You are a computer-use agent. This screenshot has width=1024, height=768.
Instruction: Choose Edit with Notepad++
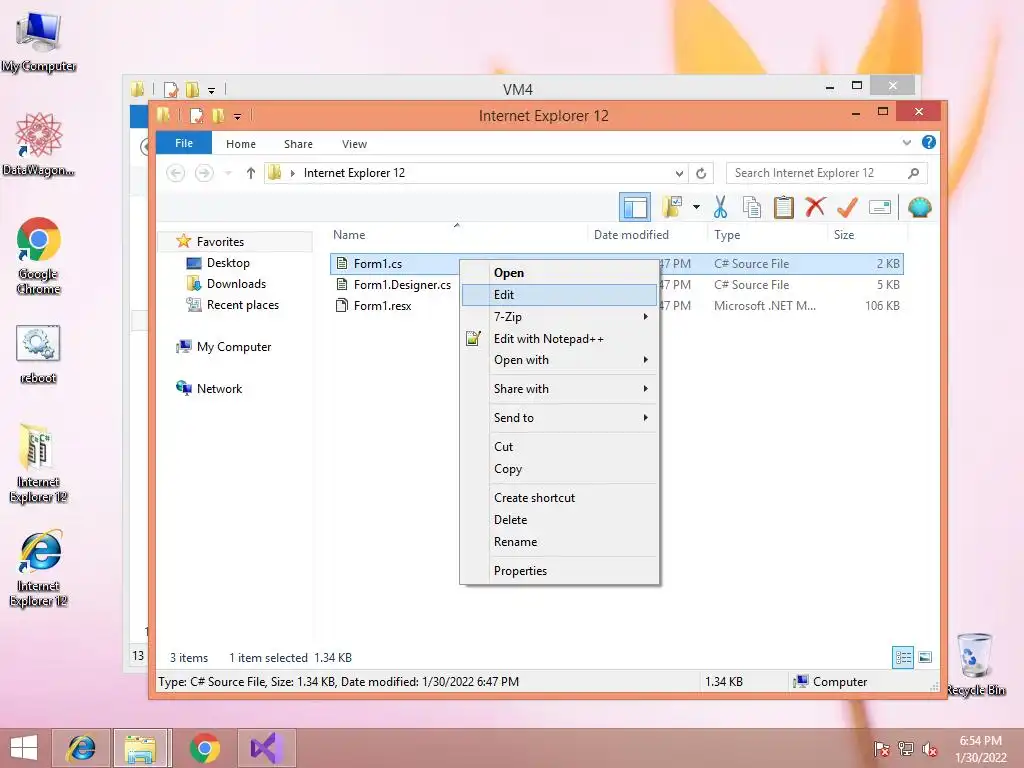[560, 339]
